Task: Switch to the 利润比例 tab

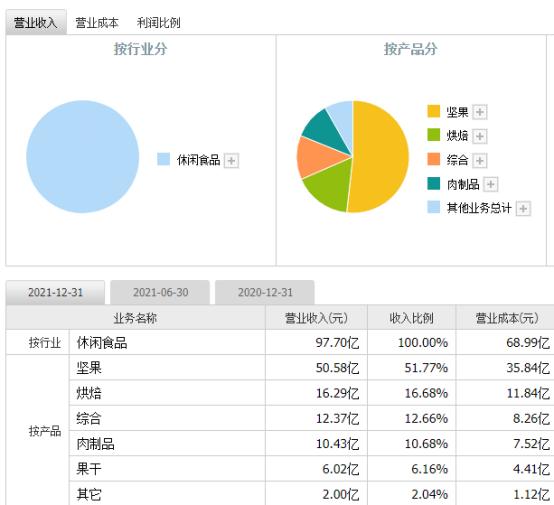Action: [158, 23]
